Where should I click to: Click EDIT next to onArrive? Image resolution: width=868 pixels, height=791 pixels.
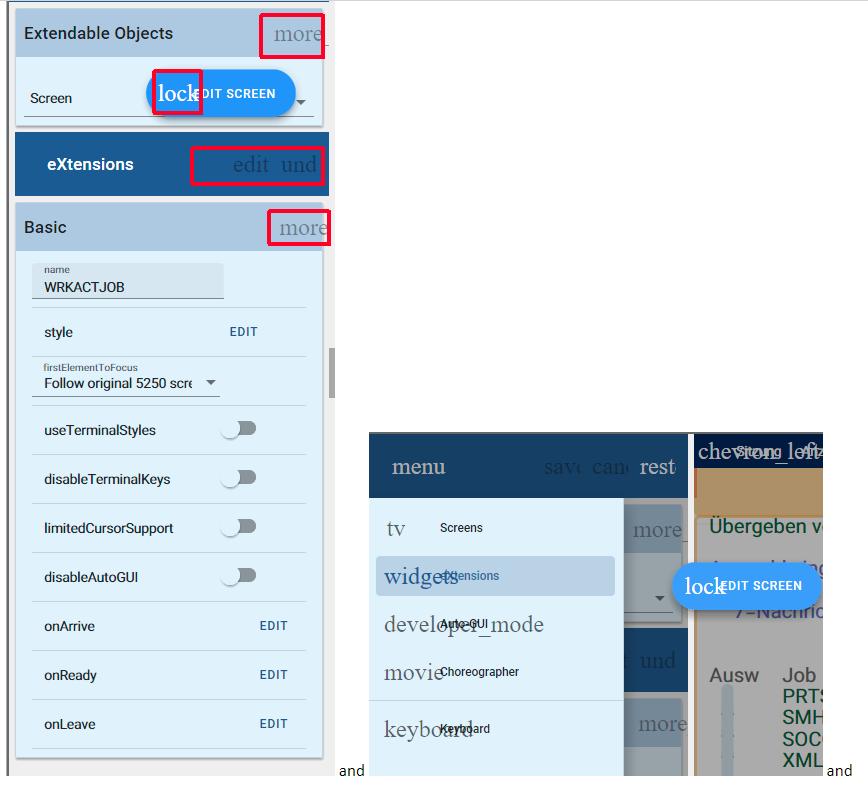(x=273, y=626)
